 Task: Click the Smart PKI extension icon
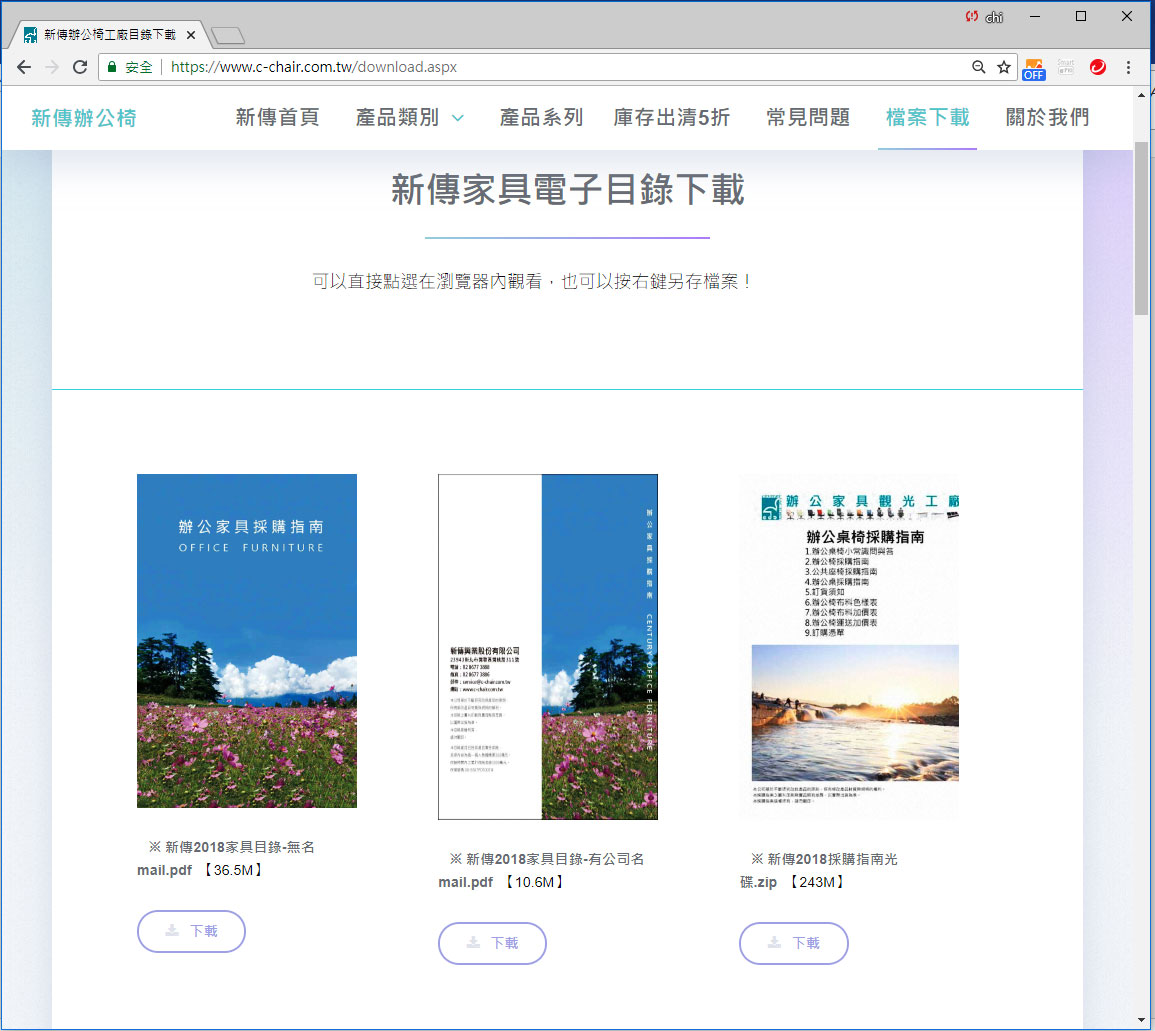click(x=1065, y=67)
